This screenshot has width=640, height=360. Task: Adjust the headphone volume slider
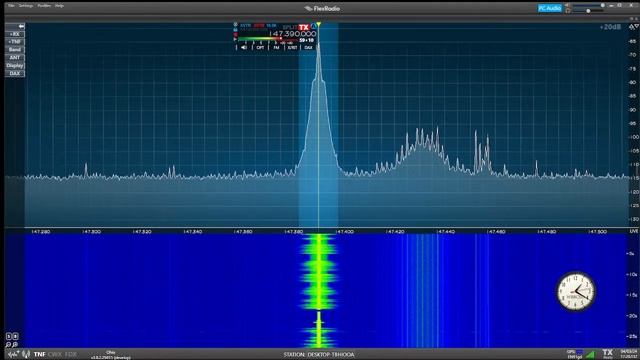click(588, 11)
